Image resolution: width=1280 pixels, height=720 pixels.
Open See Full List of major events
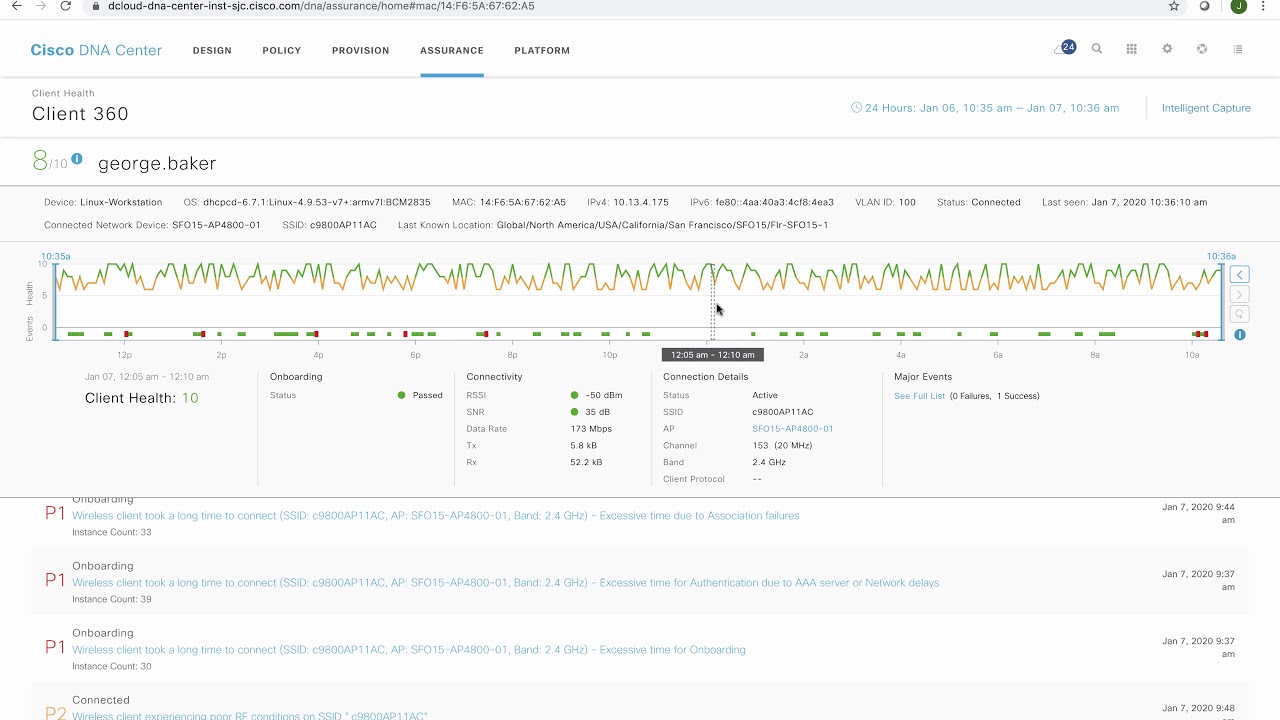coord(920,396)
